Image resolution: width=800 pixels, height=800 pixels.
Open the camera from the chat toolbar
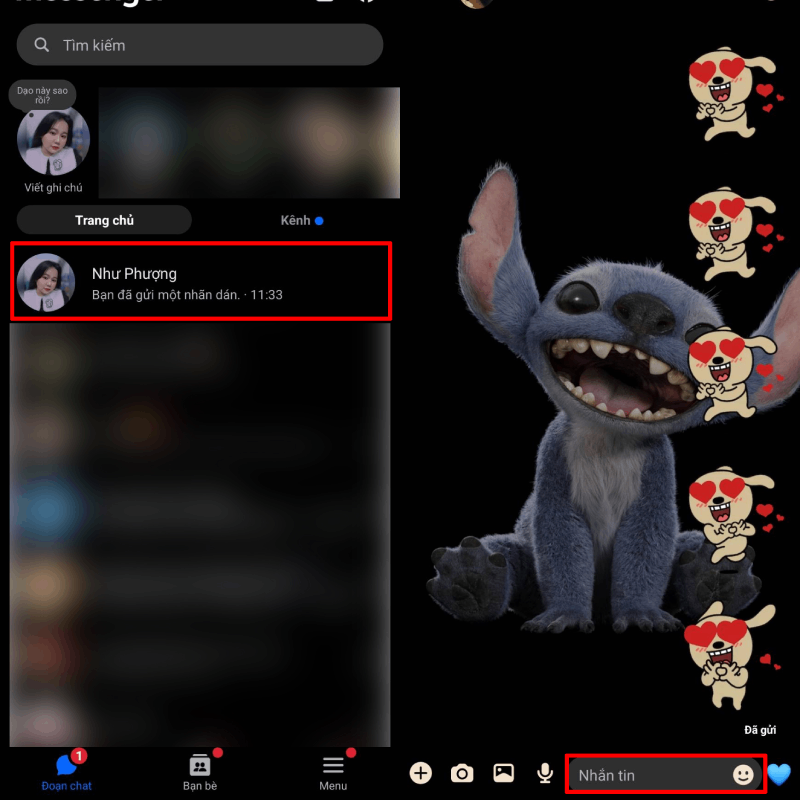(x=462, y=773)
